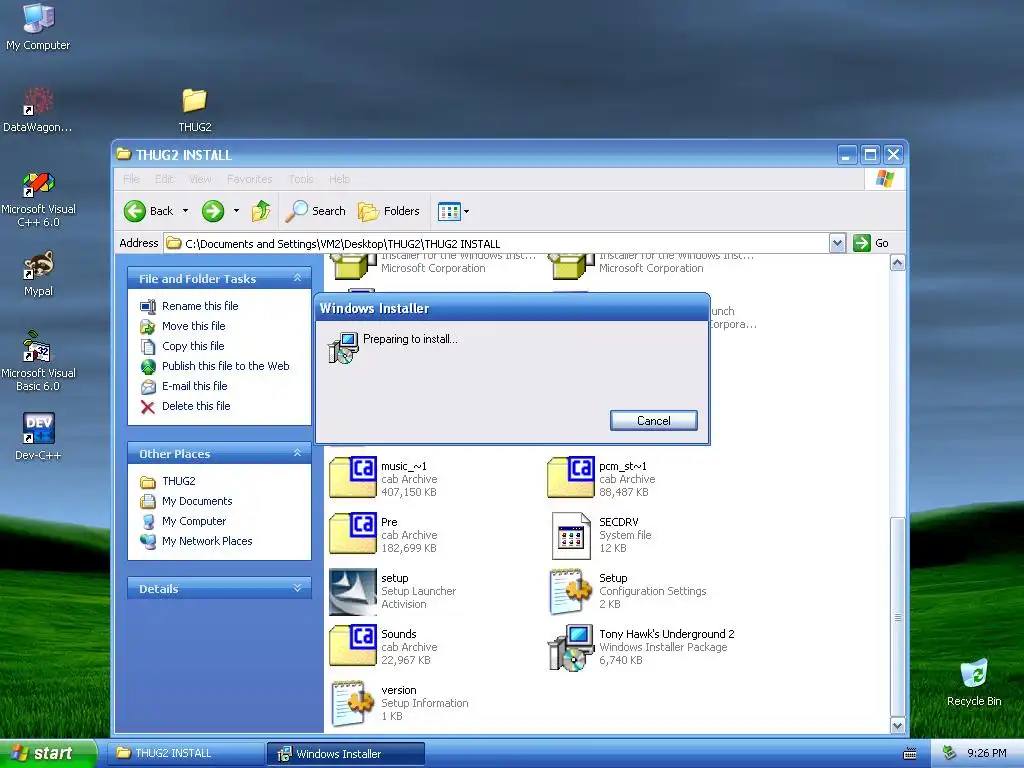Launch Microsoft Visual C++ 6.0 shortcut
Viewport: 1024px width, 768px height.
(38, 199)
